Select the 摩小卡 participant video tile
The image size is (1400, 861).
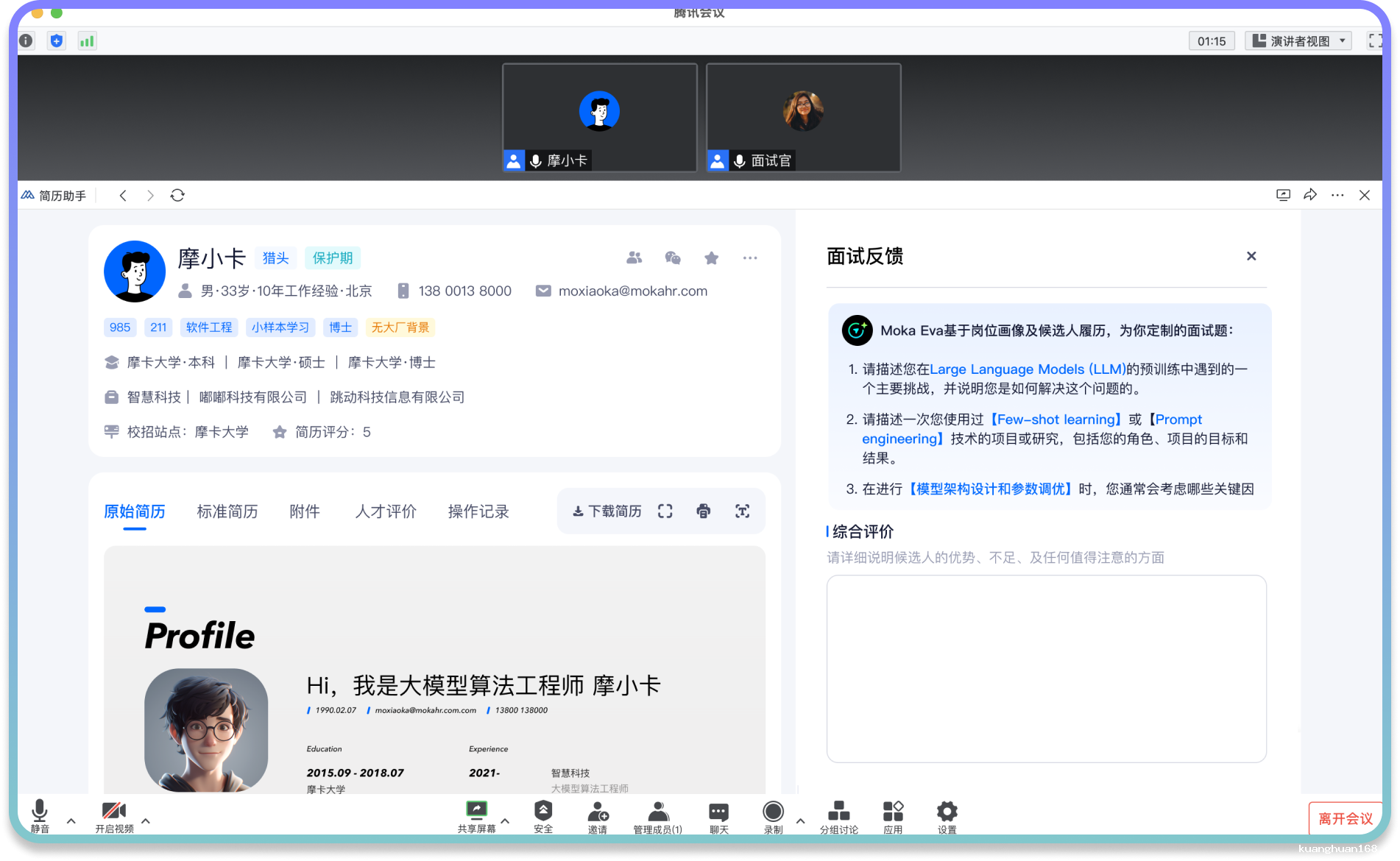click(x=599, y=118)
